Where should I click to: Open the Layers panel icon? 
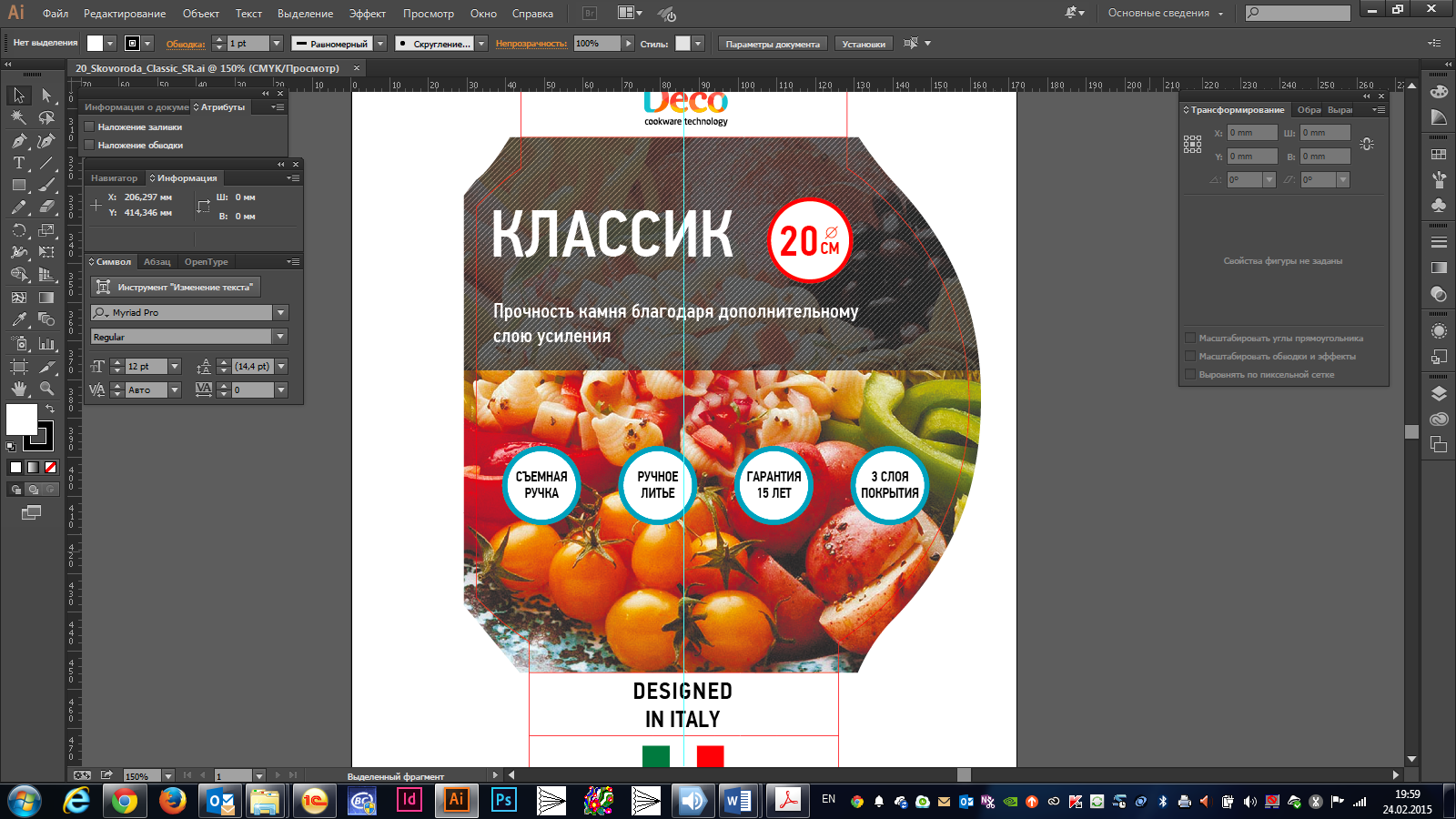[1439, 394]
